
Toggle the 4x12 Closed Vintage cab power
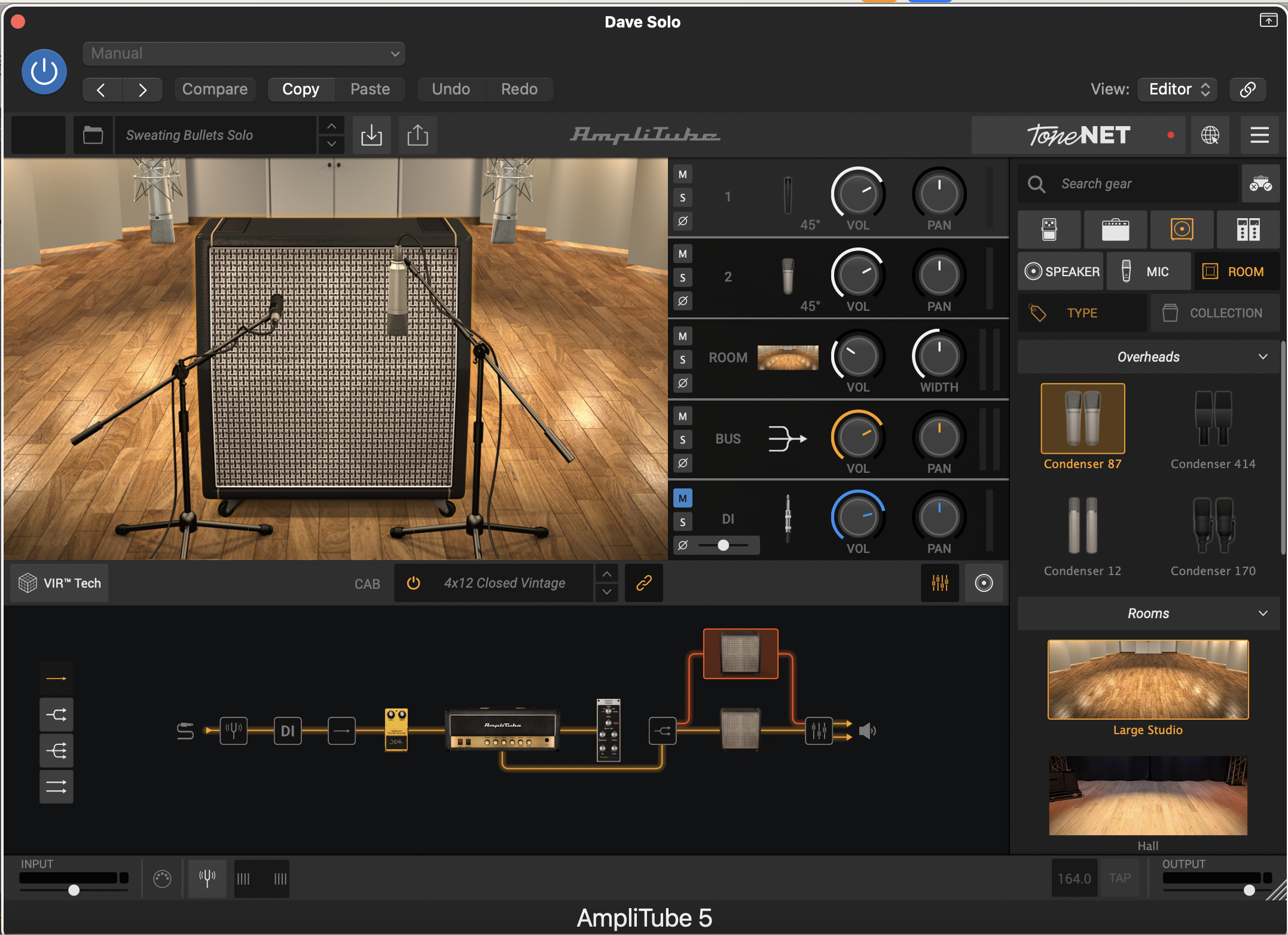point(413,583)
